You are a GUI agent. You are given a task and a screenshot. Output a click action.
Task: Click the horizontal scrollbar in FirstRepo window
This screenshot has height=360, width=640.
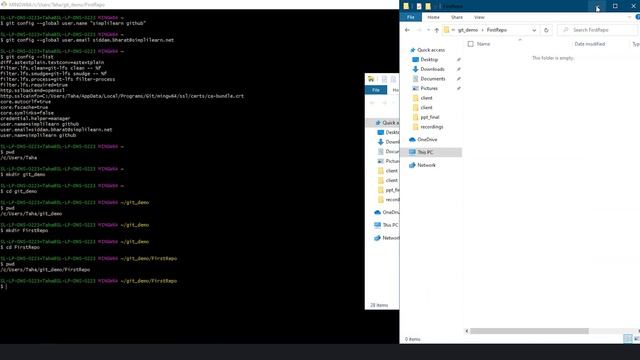click(x=529, y=331)
